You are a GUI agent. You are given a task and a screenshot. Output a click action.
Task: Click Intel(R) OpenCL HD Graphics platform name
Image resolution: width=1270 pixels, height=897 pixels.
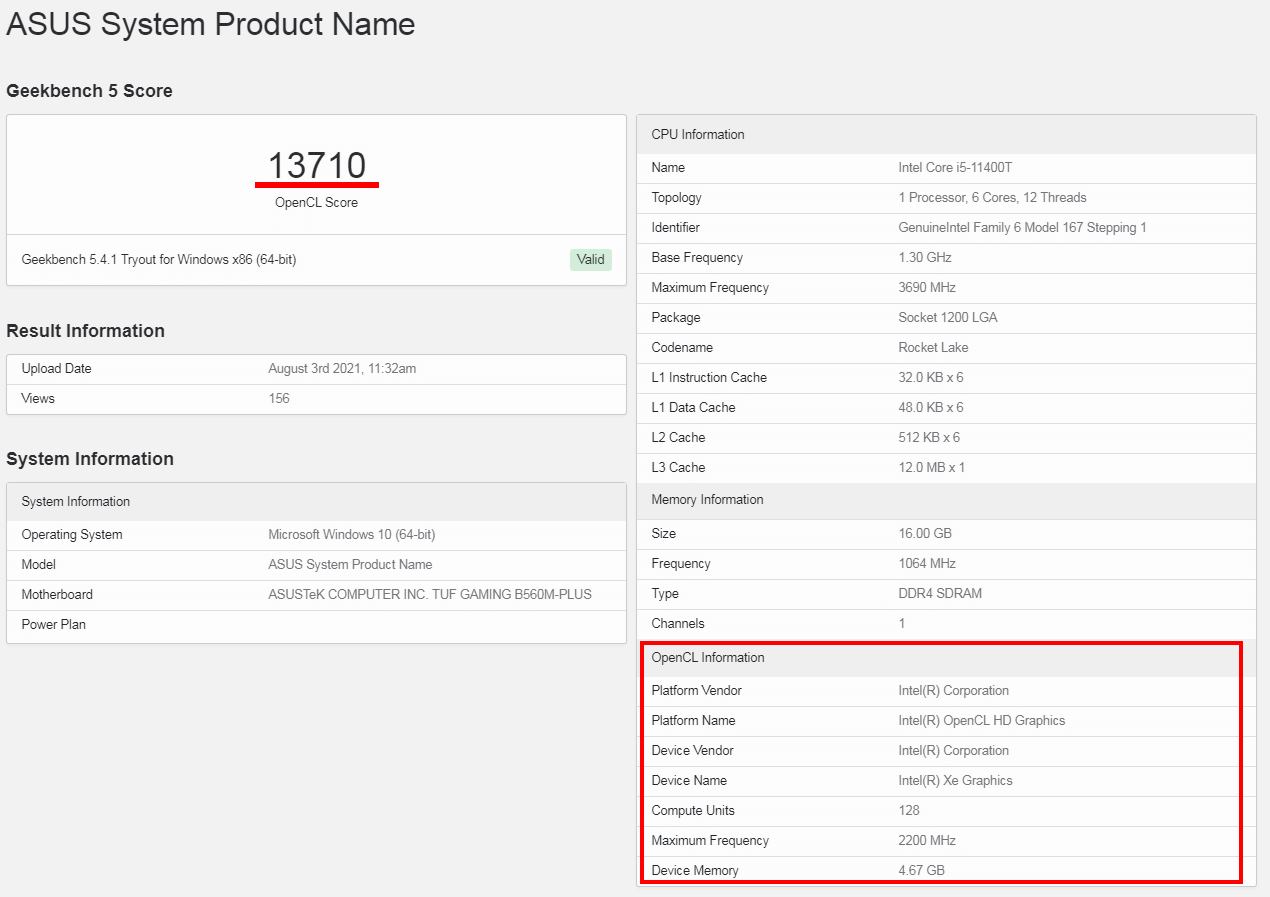(x=982, y=720)
